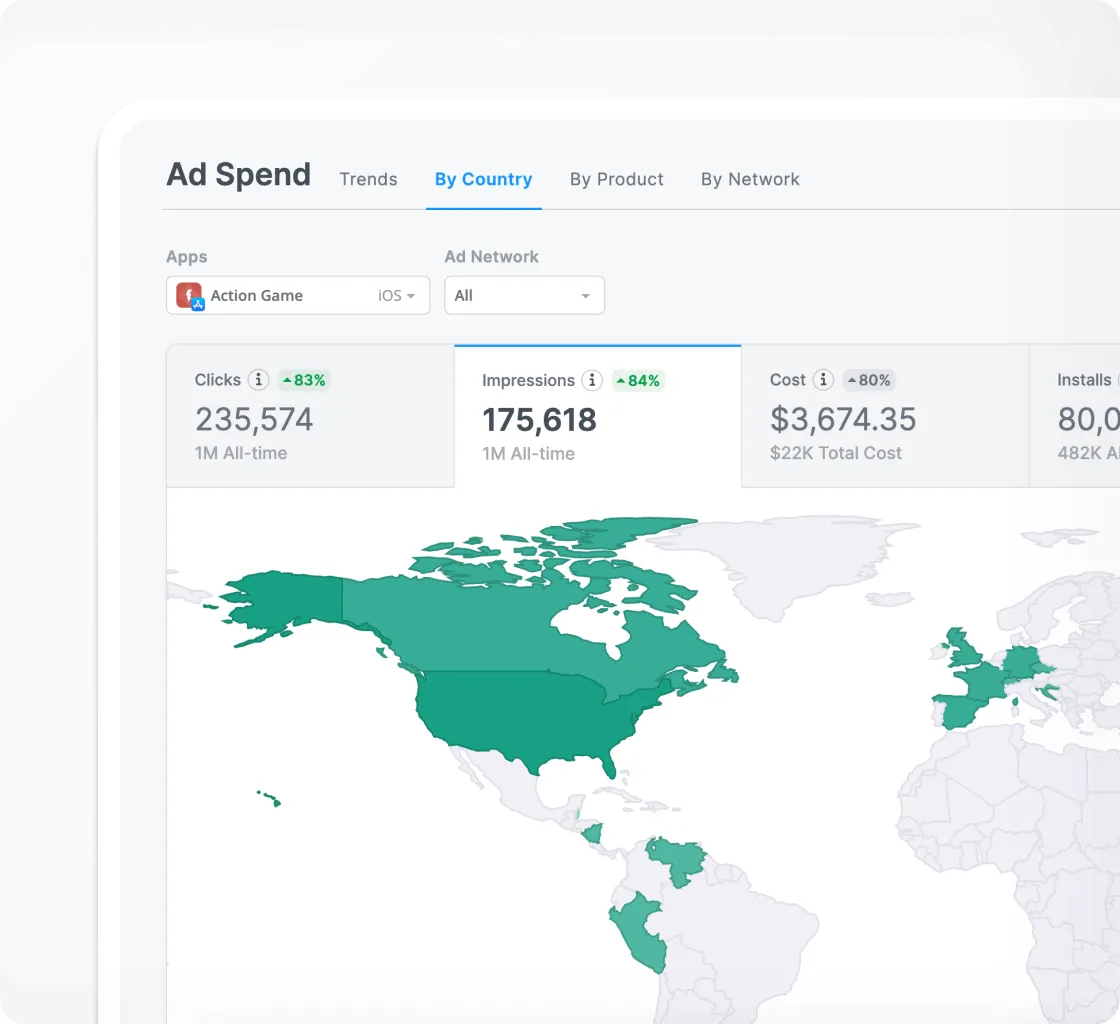Click the 80% cost change badge

click(x=869, y=380)
